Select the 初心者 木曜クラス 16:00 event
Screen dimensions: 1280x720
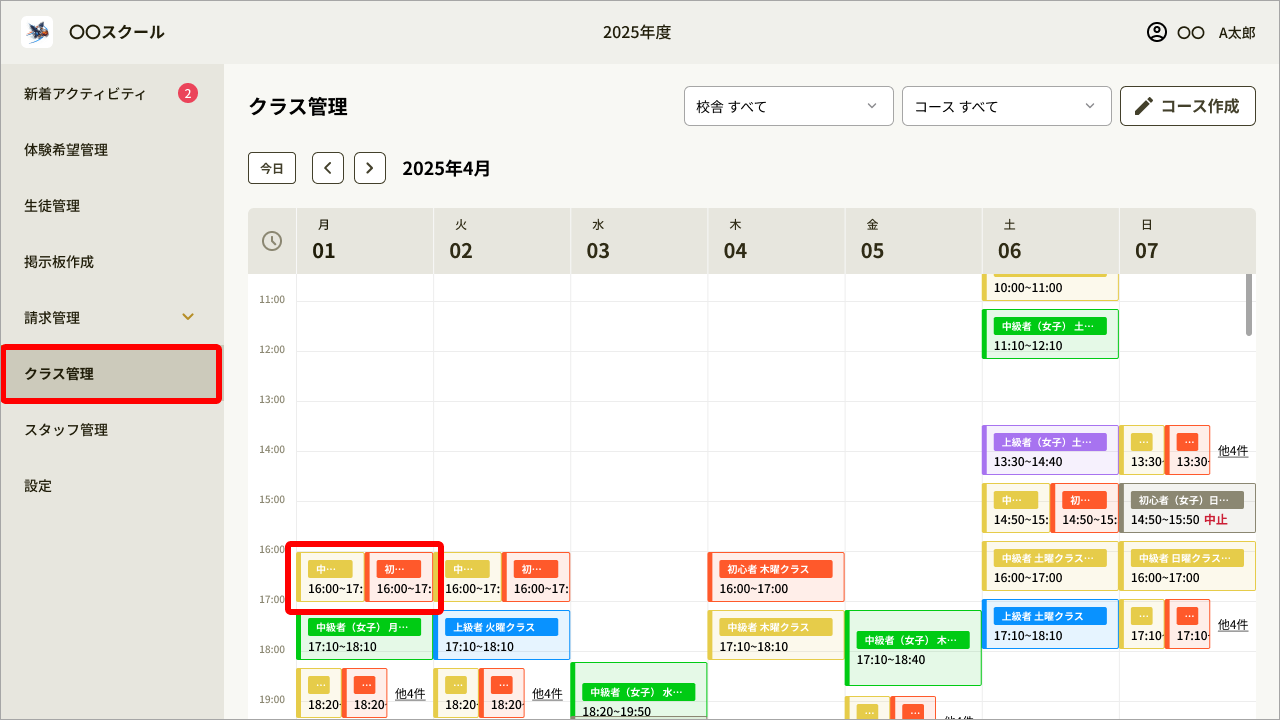tap(776, 578)
